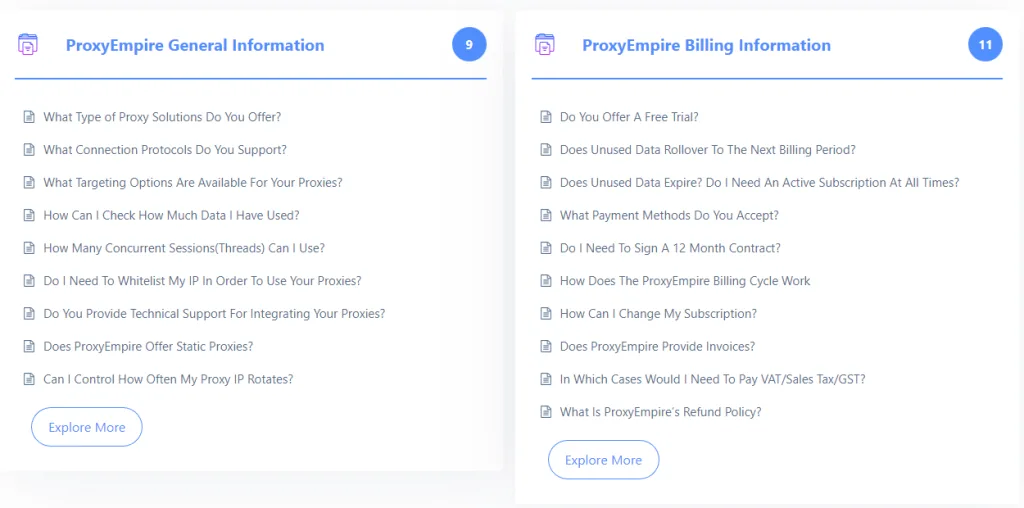Image resolution: width=1024 pixels, height=508 pixels.
Task: Read the VAT/Sales Tax/GST article
Action: click(x=712, y=379)
